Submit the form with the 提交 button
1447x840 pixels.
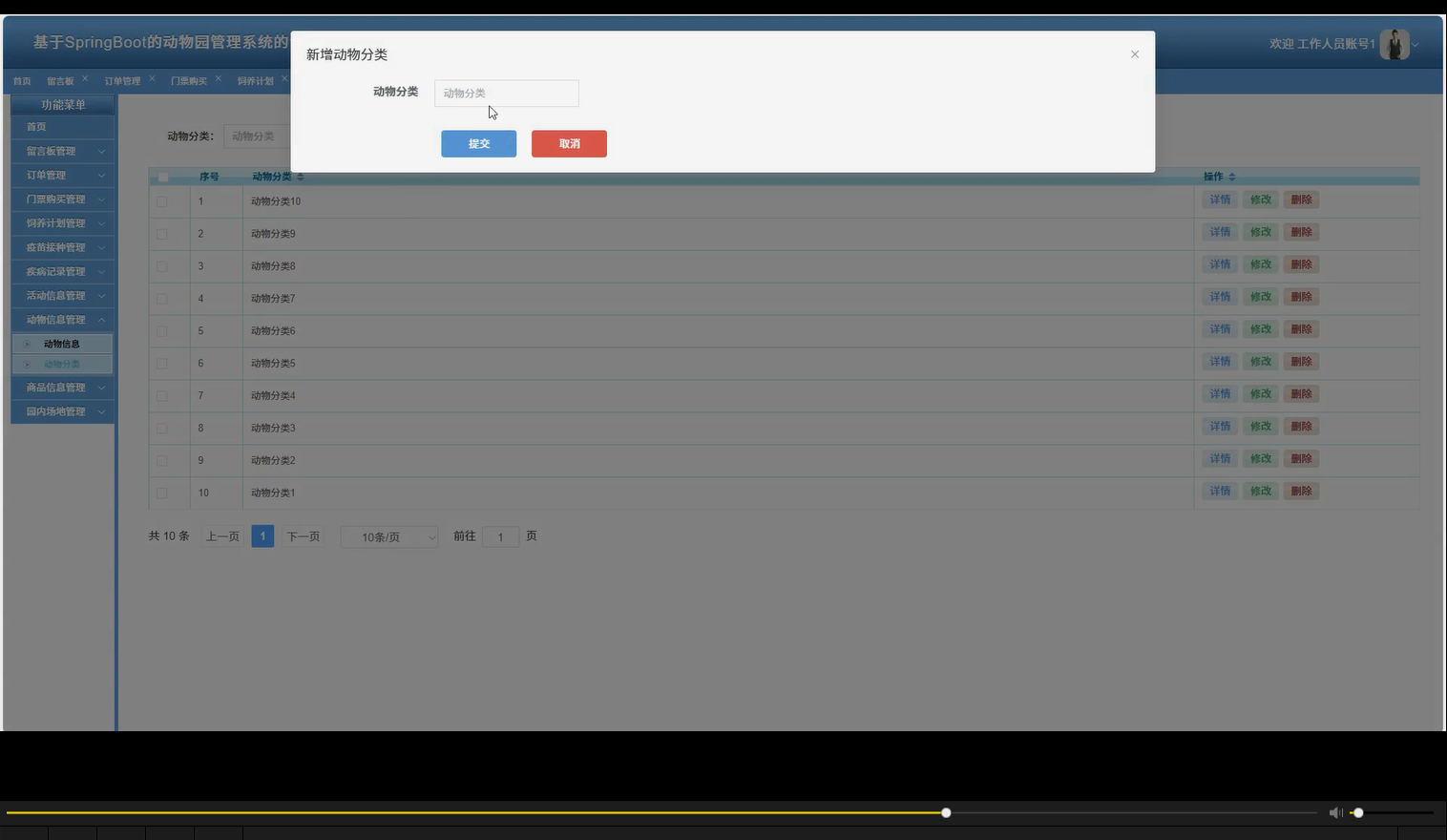[x=479, y=143]
